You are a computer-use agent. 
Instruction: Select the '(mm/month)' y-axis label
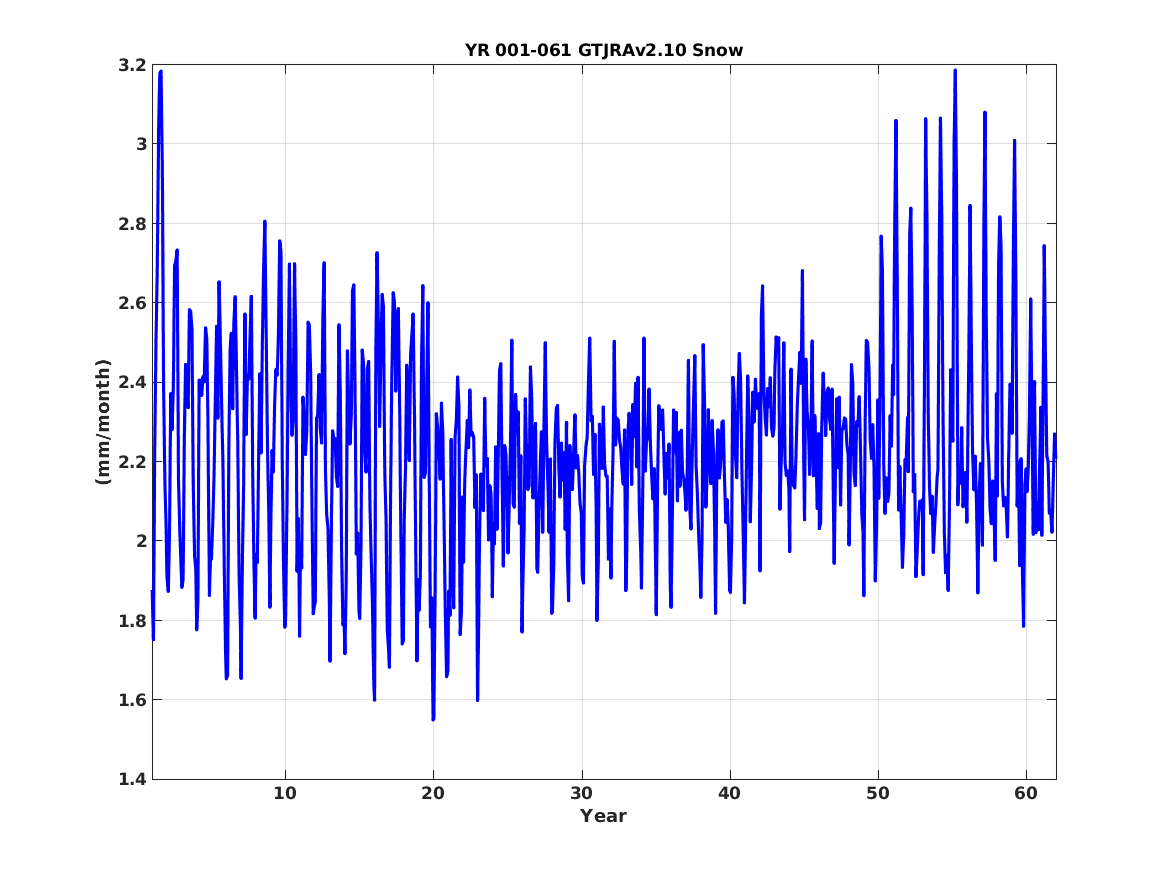(103, 421)
